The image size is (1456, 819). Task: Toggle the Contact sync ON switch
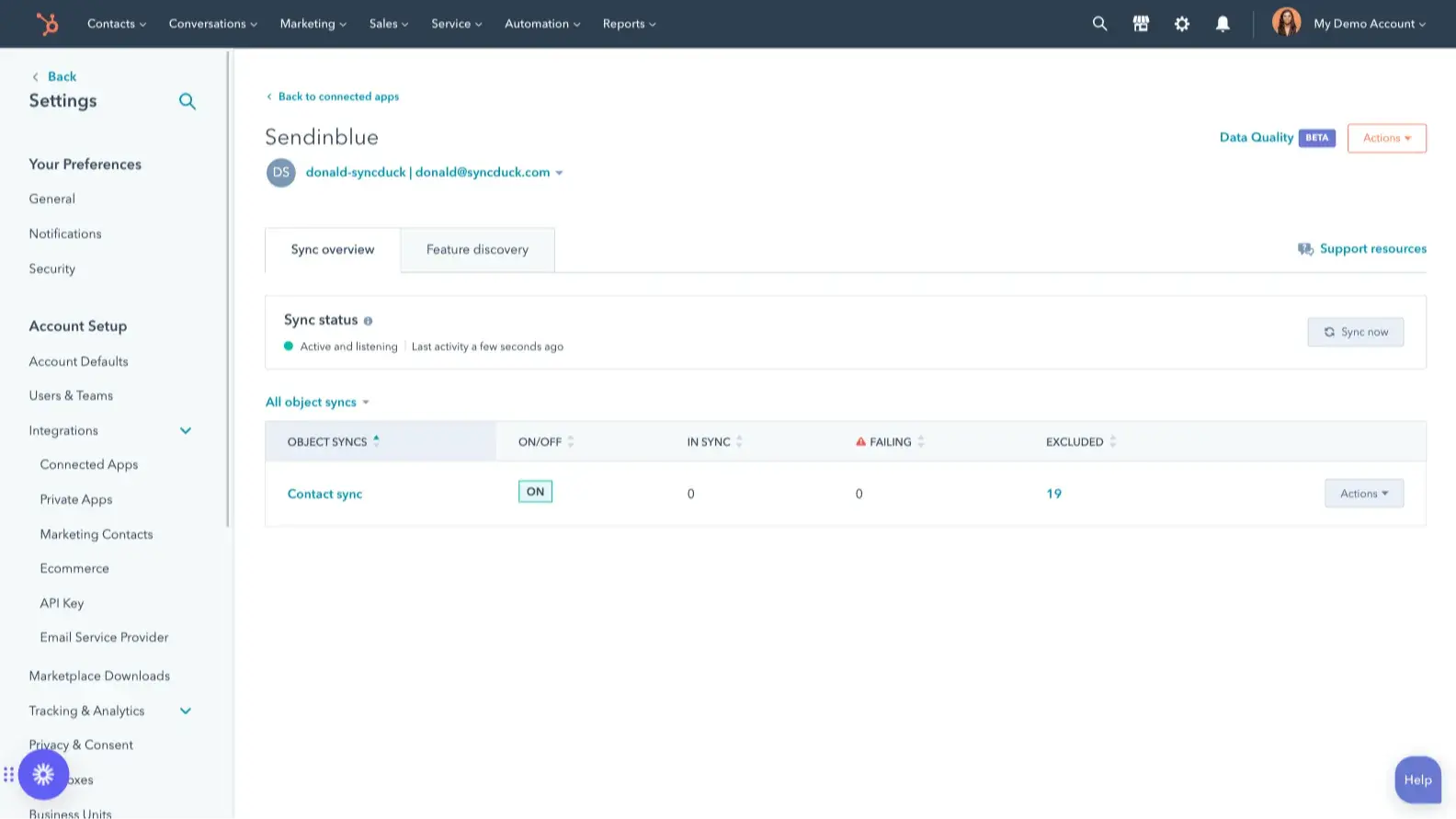pyautogui.click(x=535, y=492)
